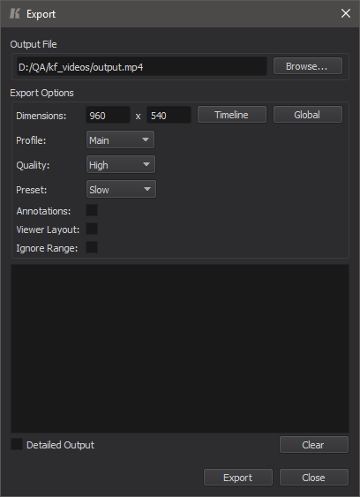The height and width of the screenshot is (497, 360).
Task: Click the width field showing 960
Action: pyautogui.click(x=108, y=115)
